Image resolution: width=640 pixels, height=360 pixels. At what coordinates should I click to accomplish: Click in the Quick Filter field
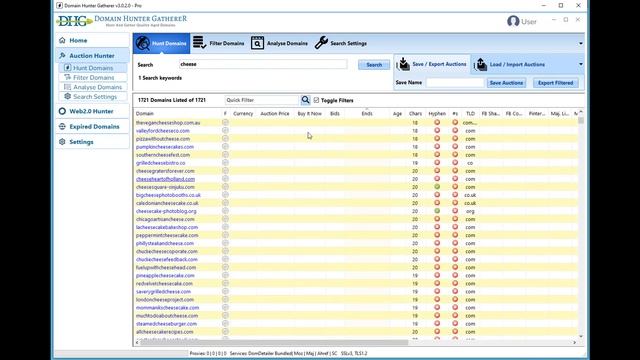[x=262, y=100]
